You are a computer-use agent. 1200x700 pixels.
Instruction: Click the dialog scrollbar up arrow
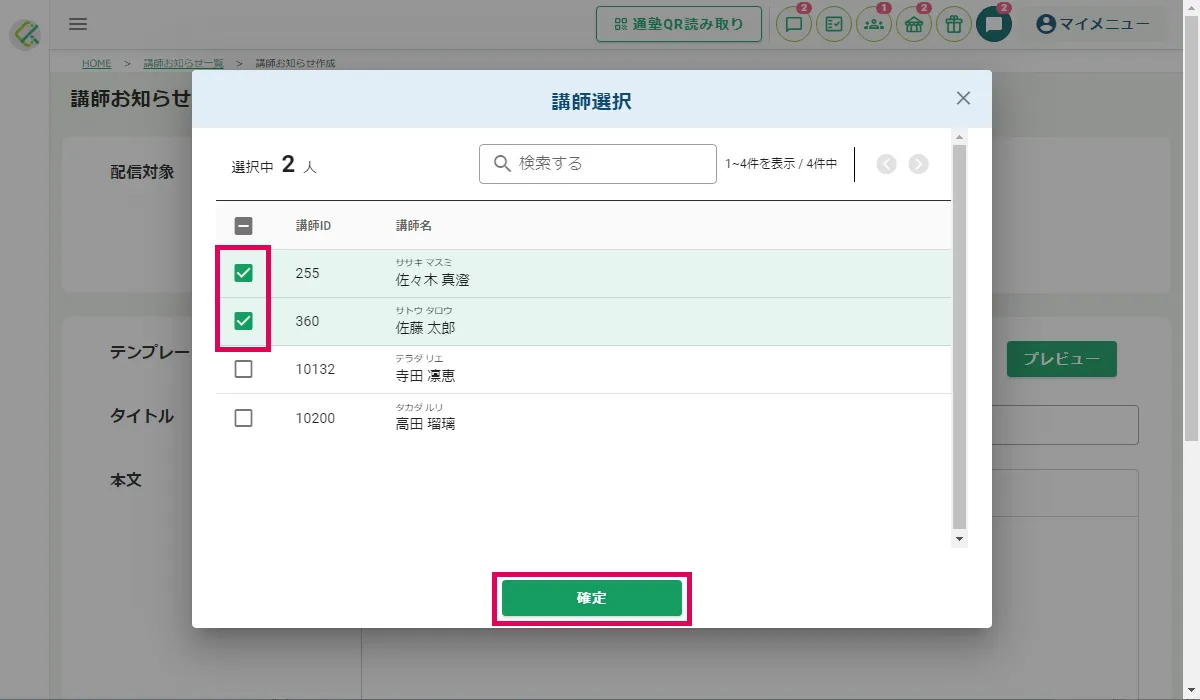[960, 137]
